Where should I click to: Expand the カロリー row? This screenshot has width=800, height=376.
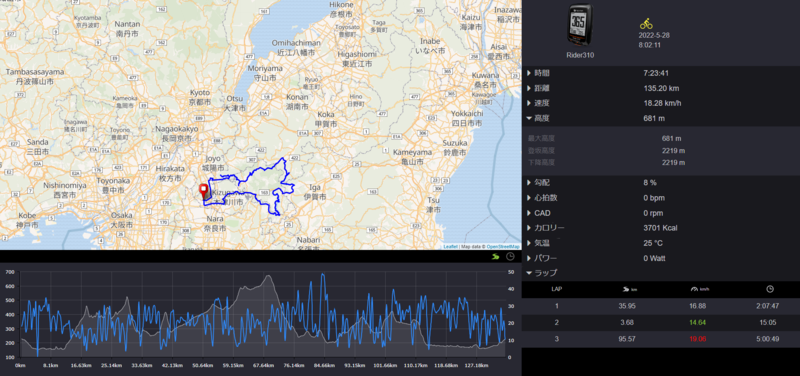(530, 228)
